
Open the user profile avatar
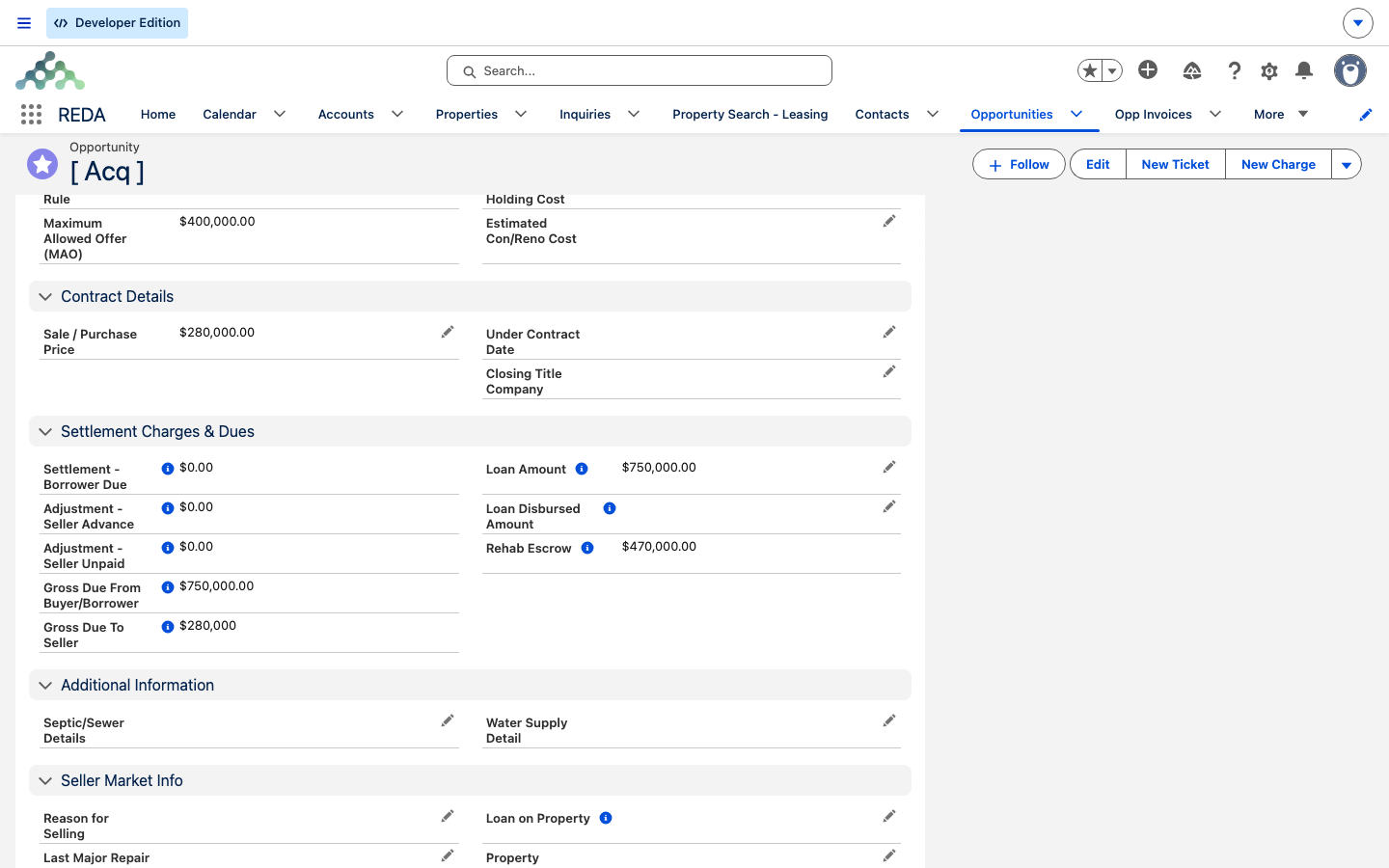click(x=1350, y=70)
